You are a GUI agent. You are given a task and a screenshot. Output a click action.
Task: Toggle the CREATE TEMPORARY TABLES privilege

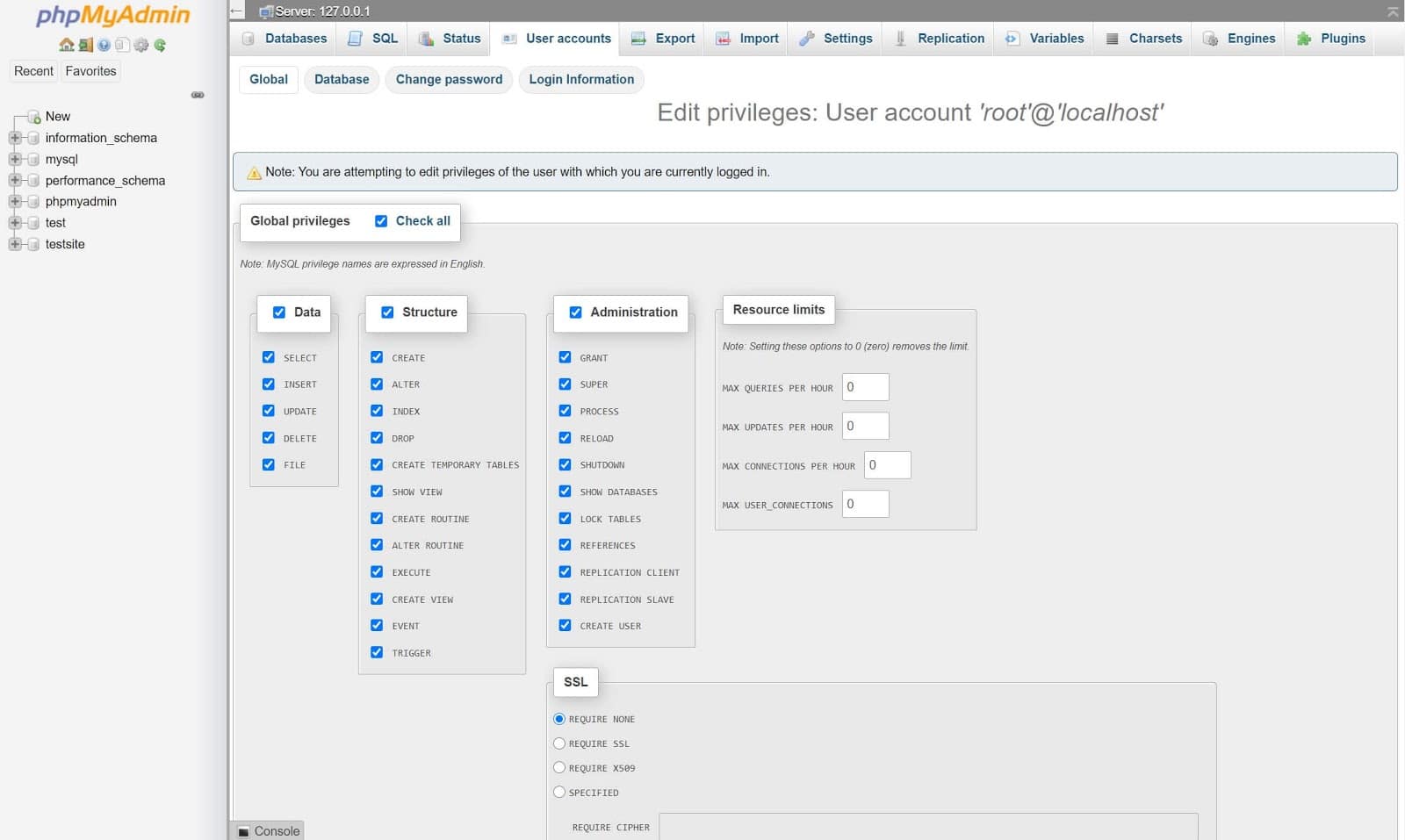pos(377,464)
